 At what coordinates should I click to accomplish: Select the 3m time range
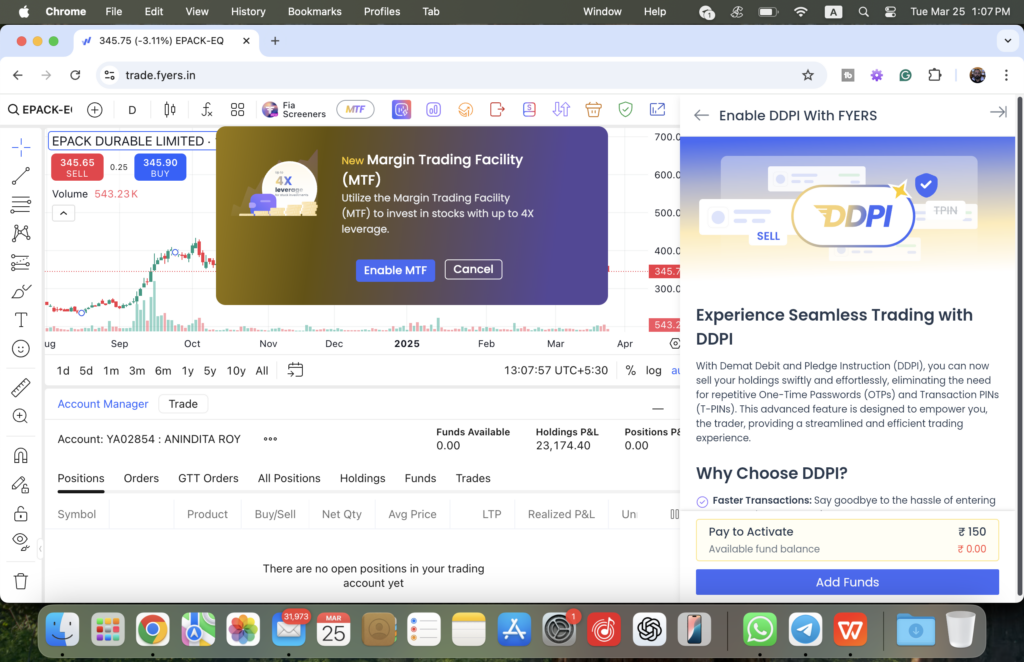pos(136,371)
